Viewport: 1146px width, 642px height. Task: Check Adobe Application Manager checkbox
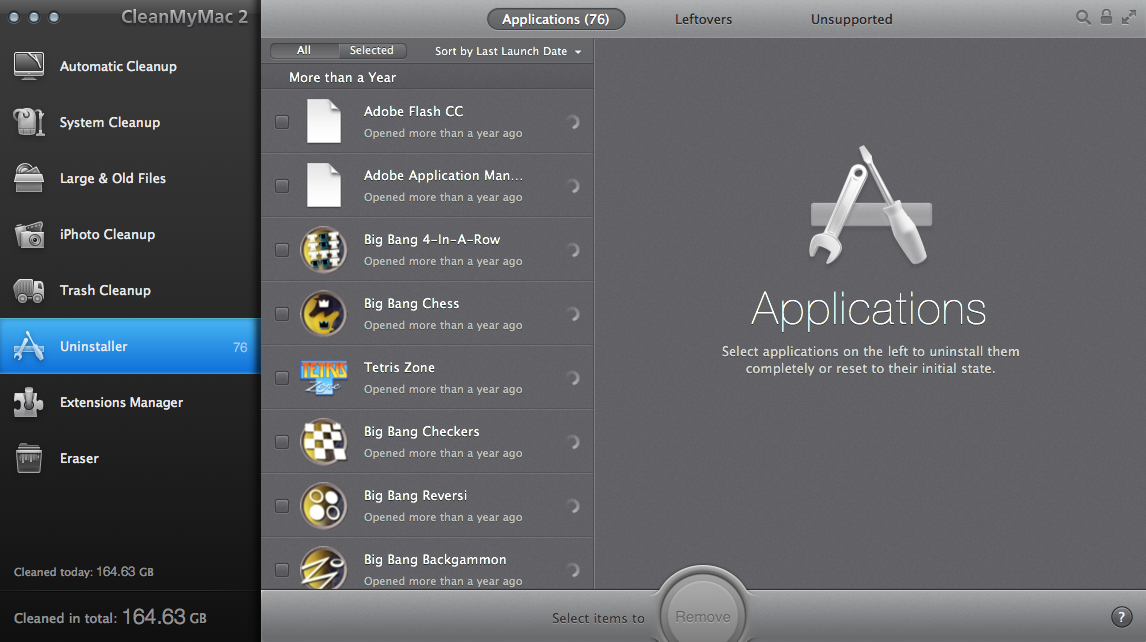(x=282, y=186)
